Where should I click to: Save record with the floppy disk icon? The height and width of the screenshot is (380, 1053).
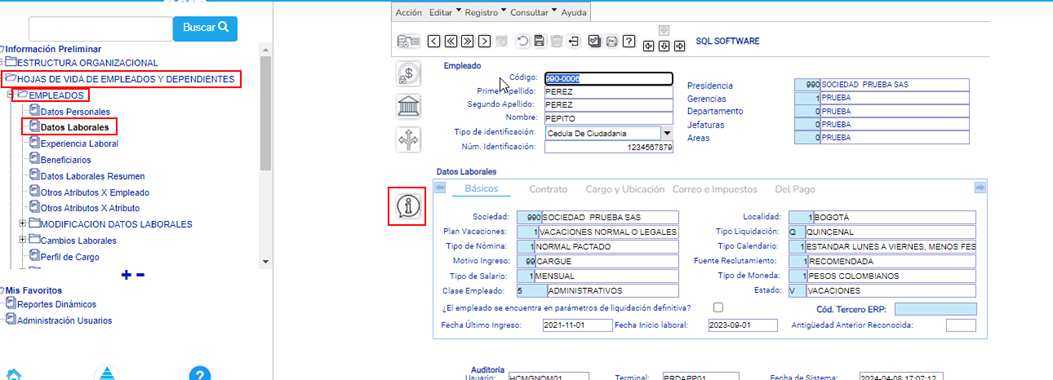539,41
